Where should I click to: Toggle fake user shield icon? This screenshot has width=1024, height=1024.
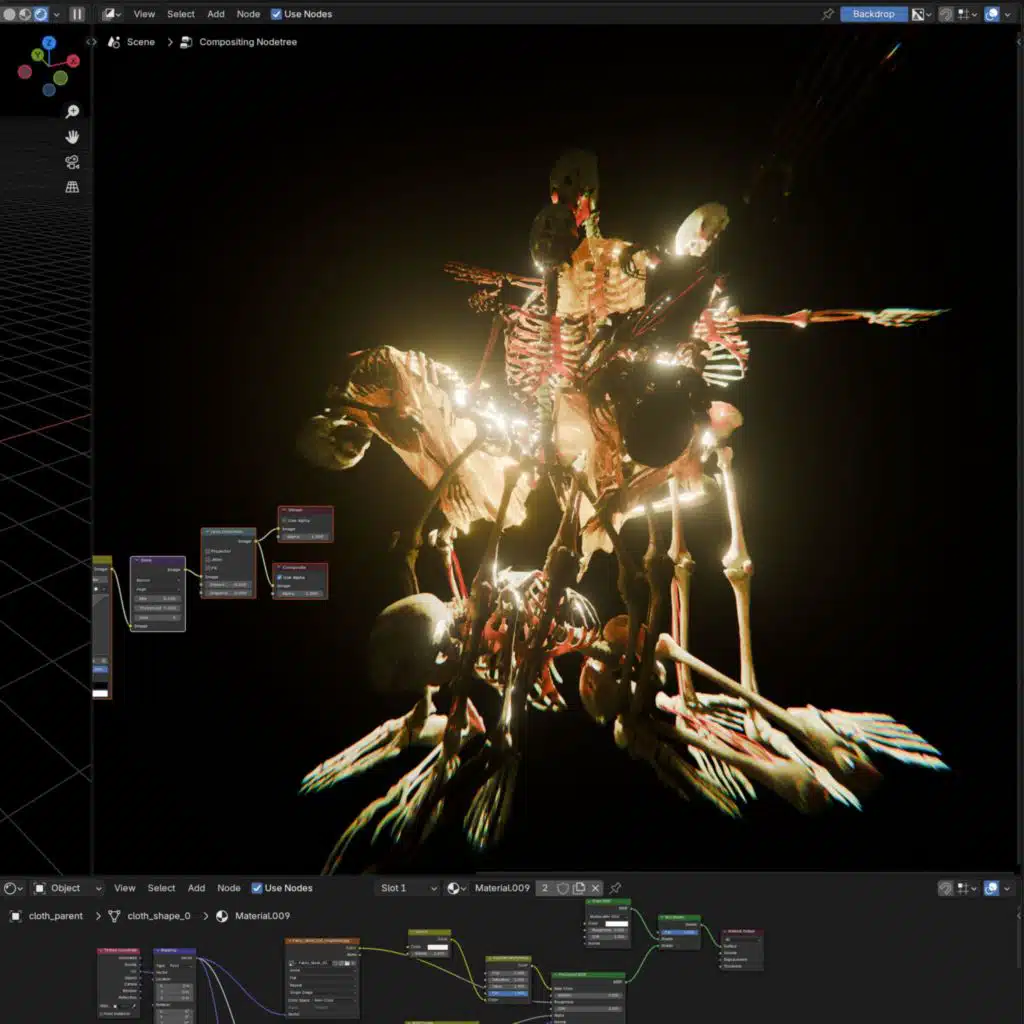point(562,888)
